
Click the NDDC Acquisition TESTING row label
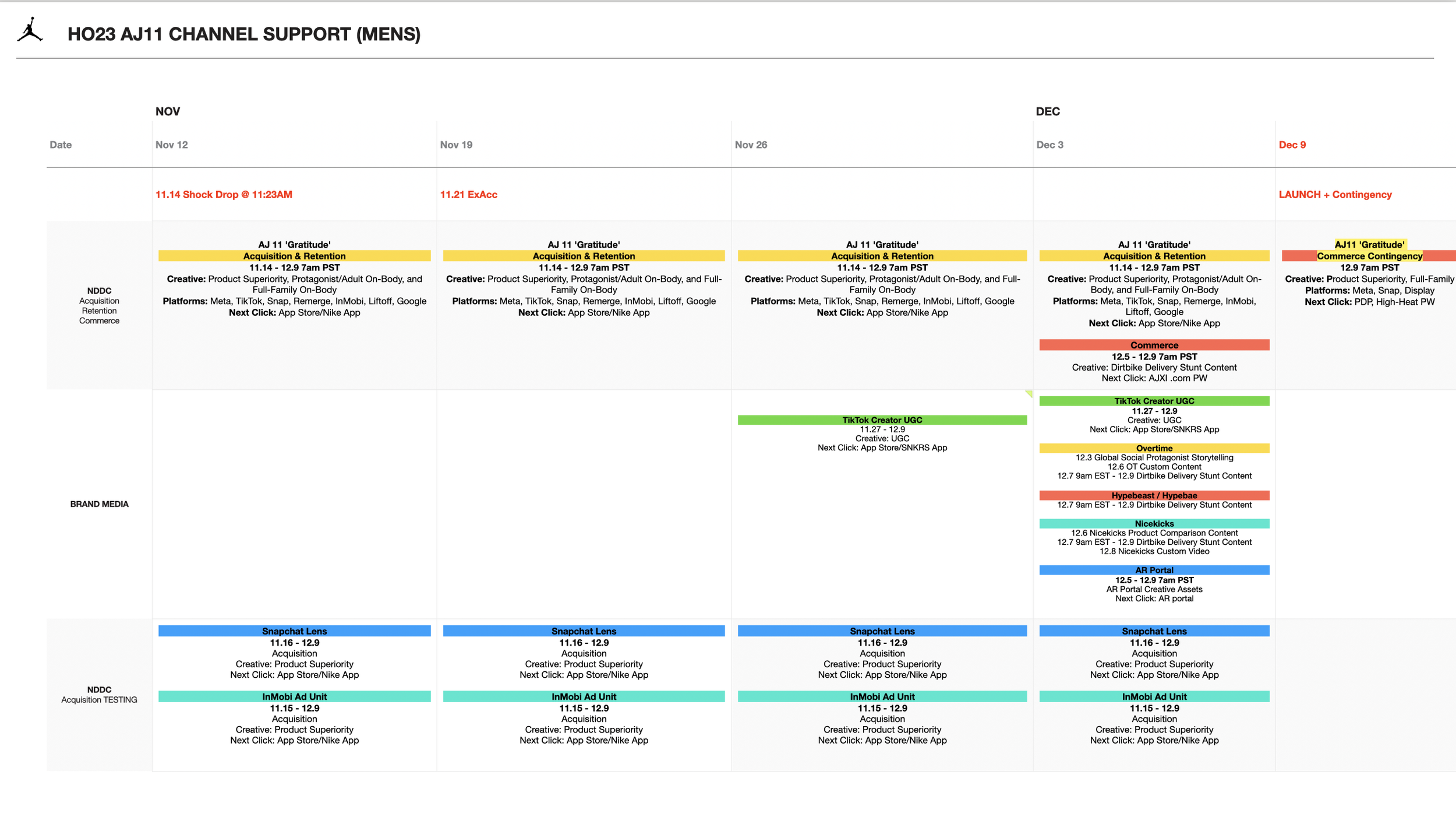pos(99,695)
